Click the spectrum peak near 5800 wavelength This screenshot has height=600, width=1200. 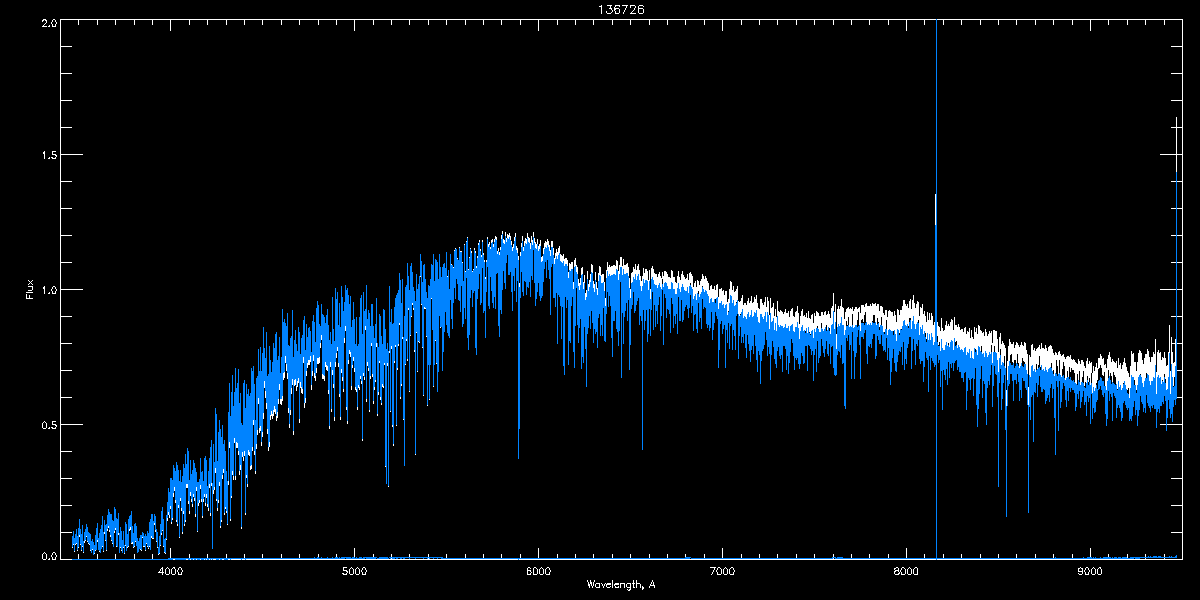[506, 238]
